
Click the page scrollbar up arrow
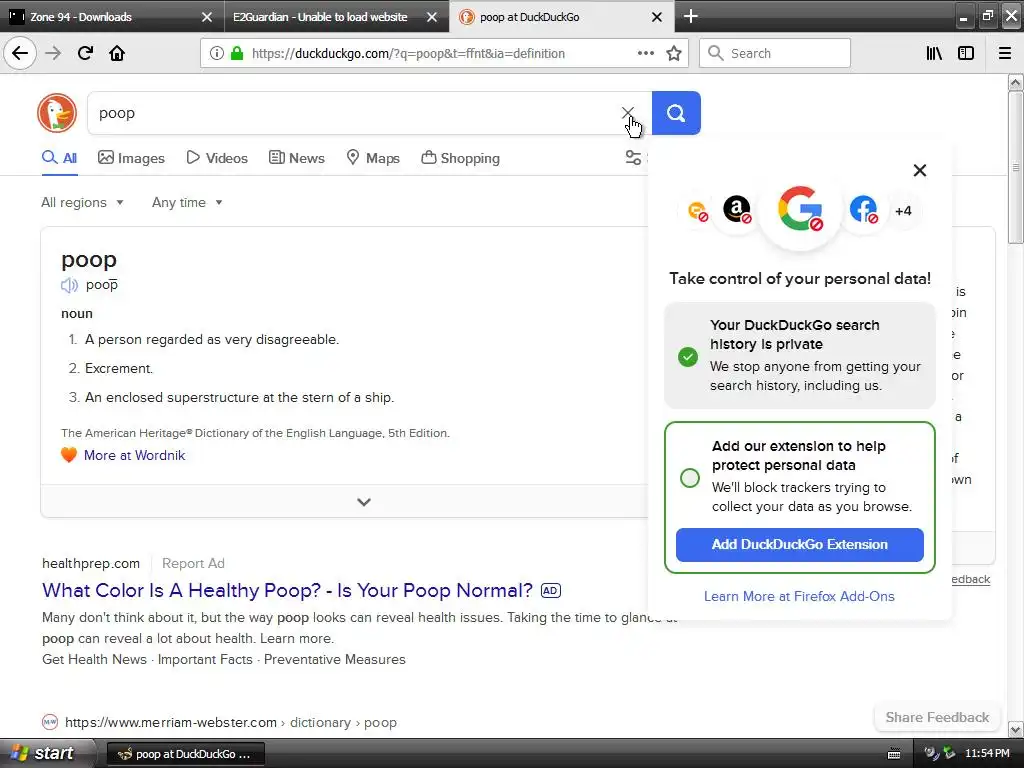1015,82
